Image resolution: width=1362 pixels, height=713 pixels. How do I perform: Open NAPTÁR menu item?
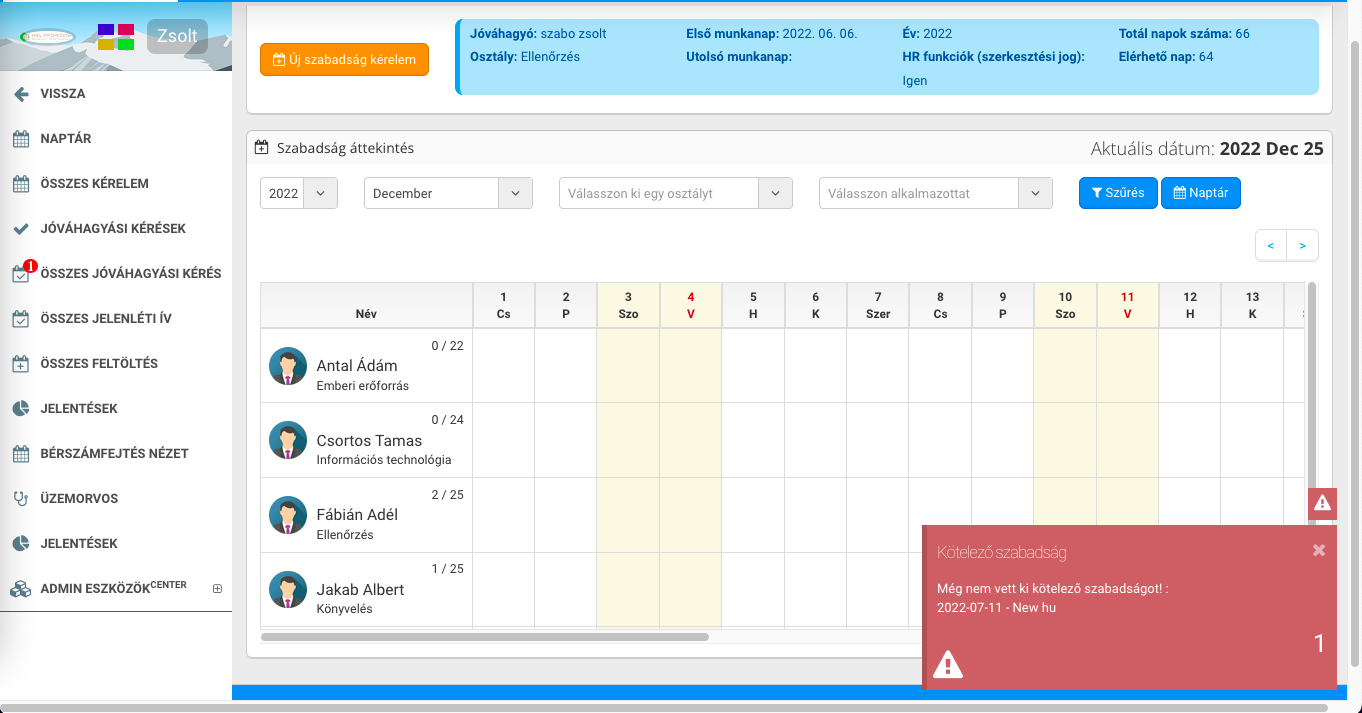point(116,139)
